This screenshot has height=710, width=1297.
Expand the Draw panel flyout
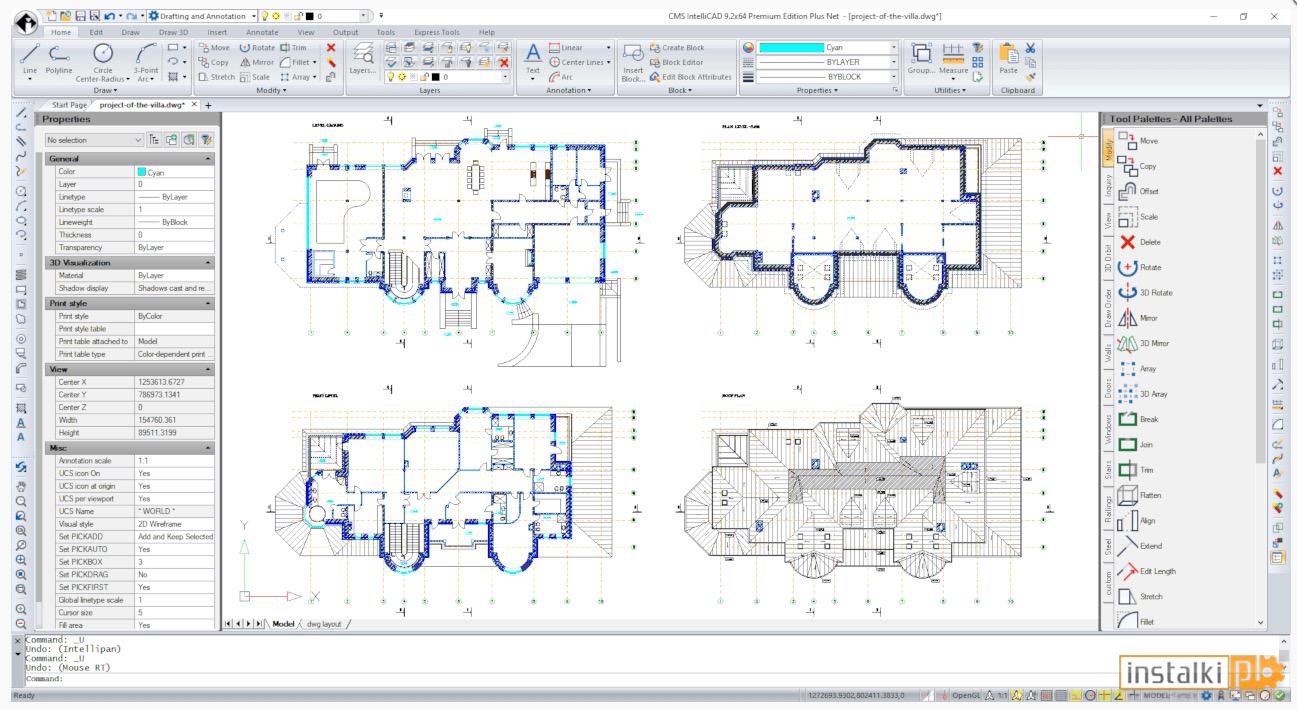105,90
